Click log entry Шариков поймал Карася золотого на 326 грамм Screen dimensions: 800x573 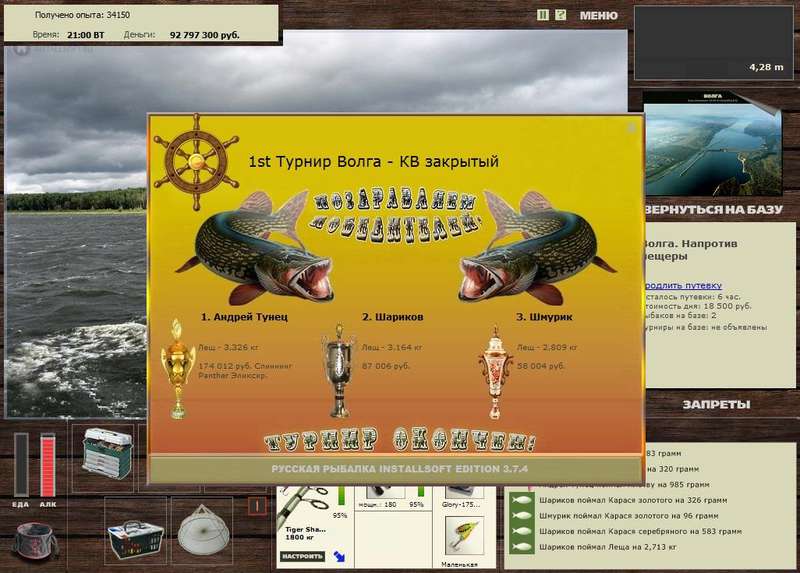tap(633, 501)
